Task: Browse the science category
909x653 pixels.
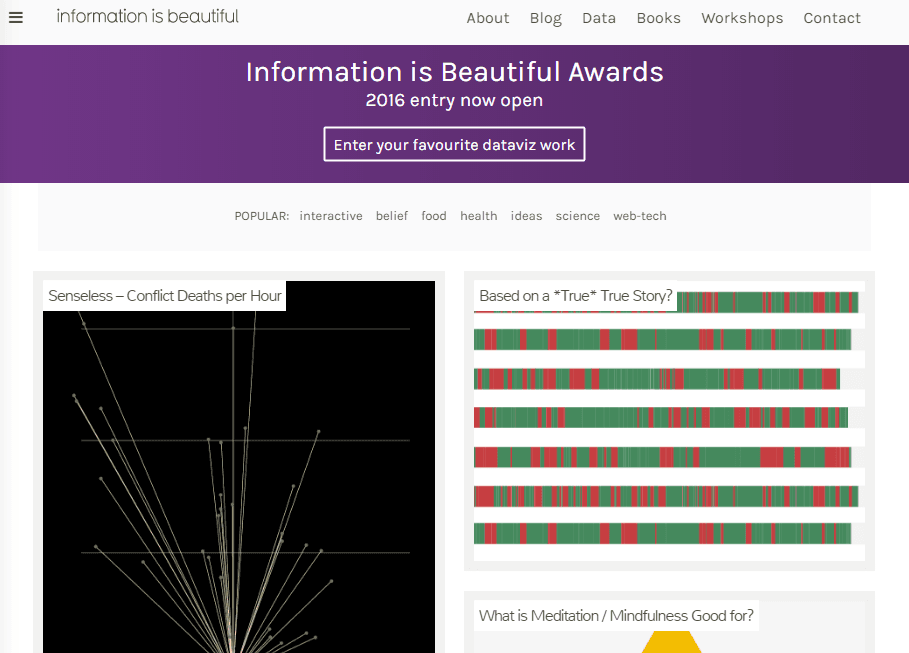Action: pos(577,215)
